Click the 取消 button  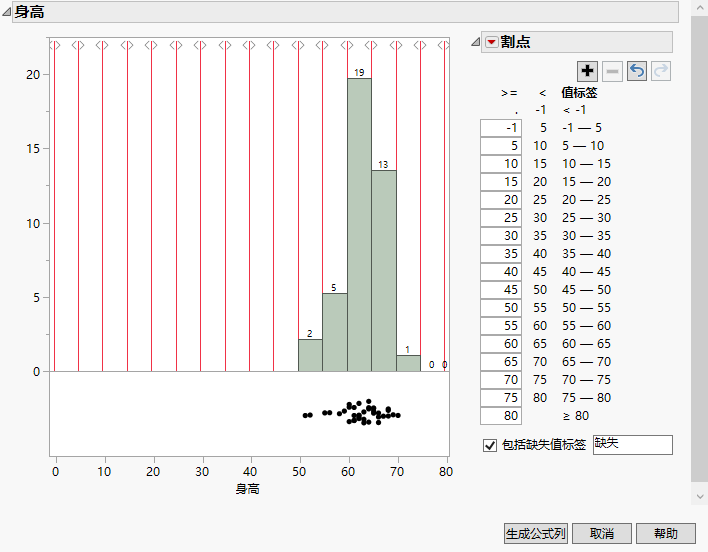tap(602, 534)
